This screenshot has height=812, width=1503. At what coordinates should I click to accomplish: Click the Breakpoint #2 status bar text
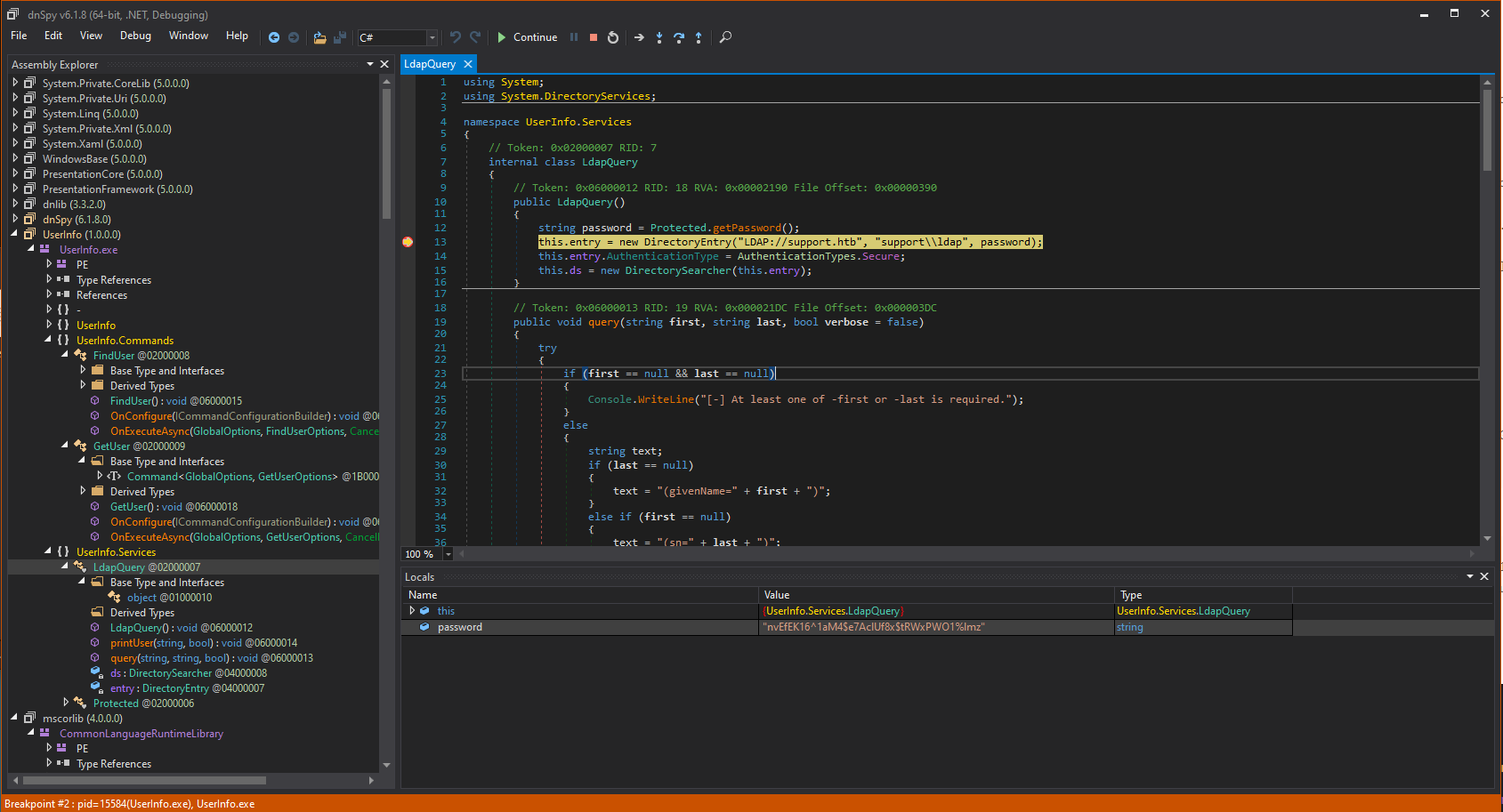click(130, 803)
